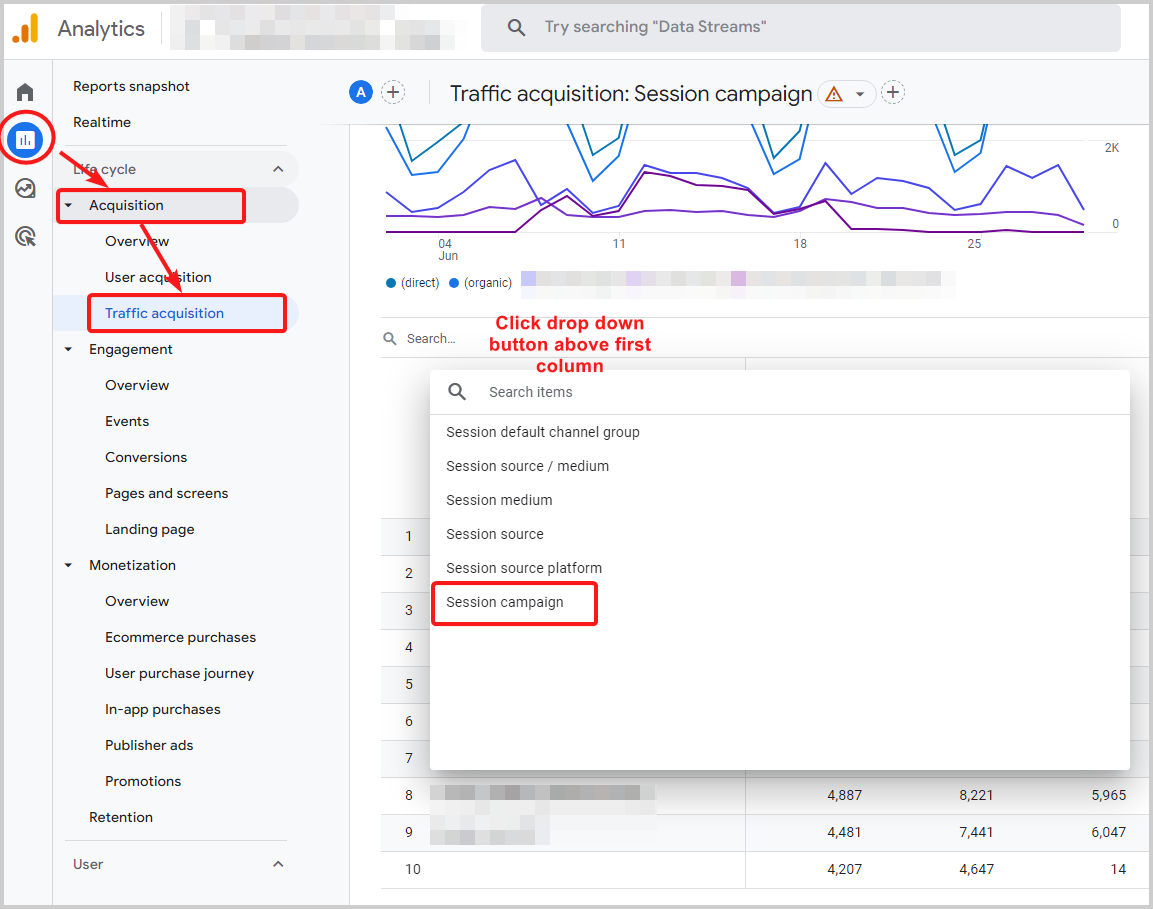Viewport: 1153px width, 909px height.
Task: Click value 6,047 in row 9
Action: (1108, 833)
